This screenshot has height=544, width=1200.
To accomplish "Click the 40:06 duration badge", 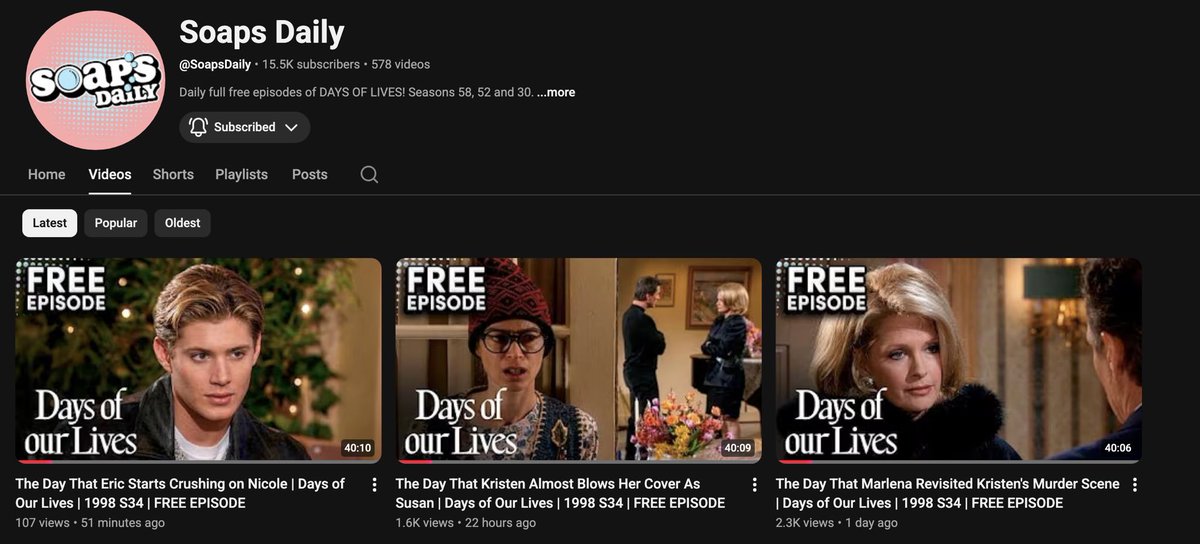I will tap(1118, 448).
